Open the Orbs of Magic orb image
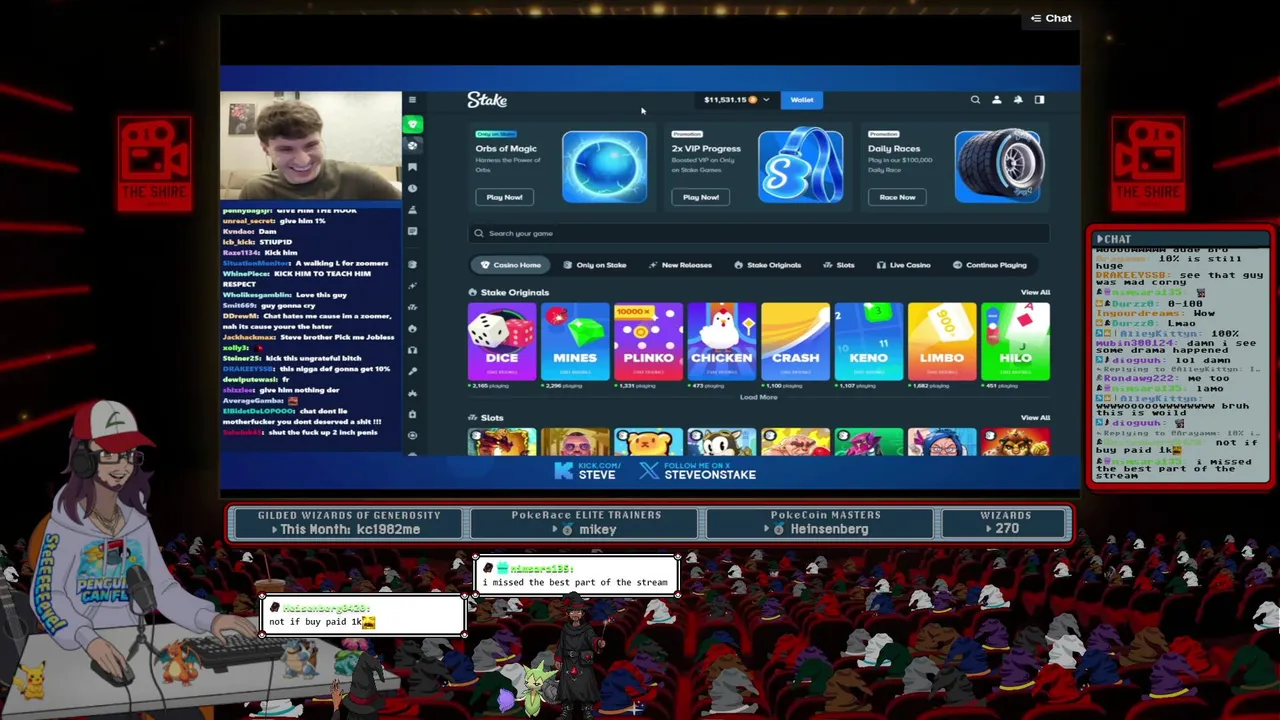Viewport: 1280px width, 720px height. 604,166
